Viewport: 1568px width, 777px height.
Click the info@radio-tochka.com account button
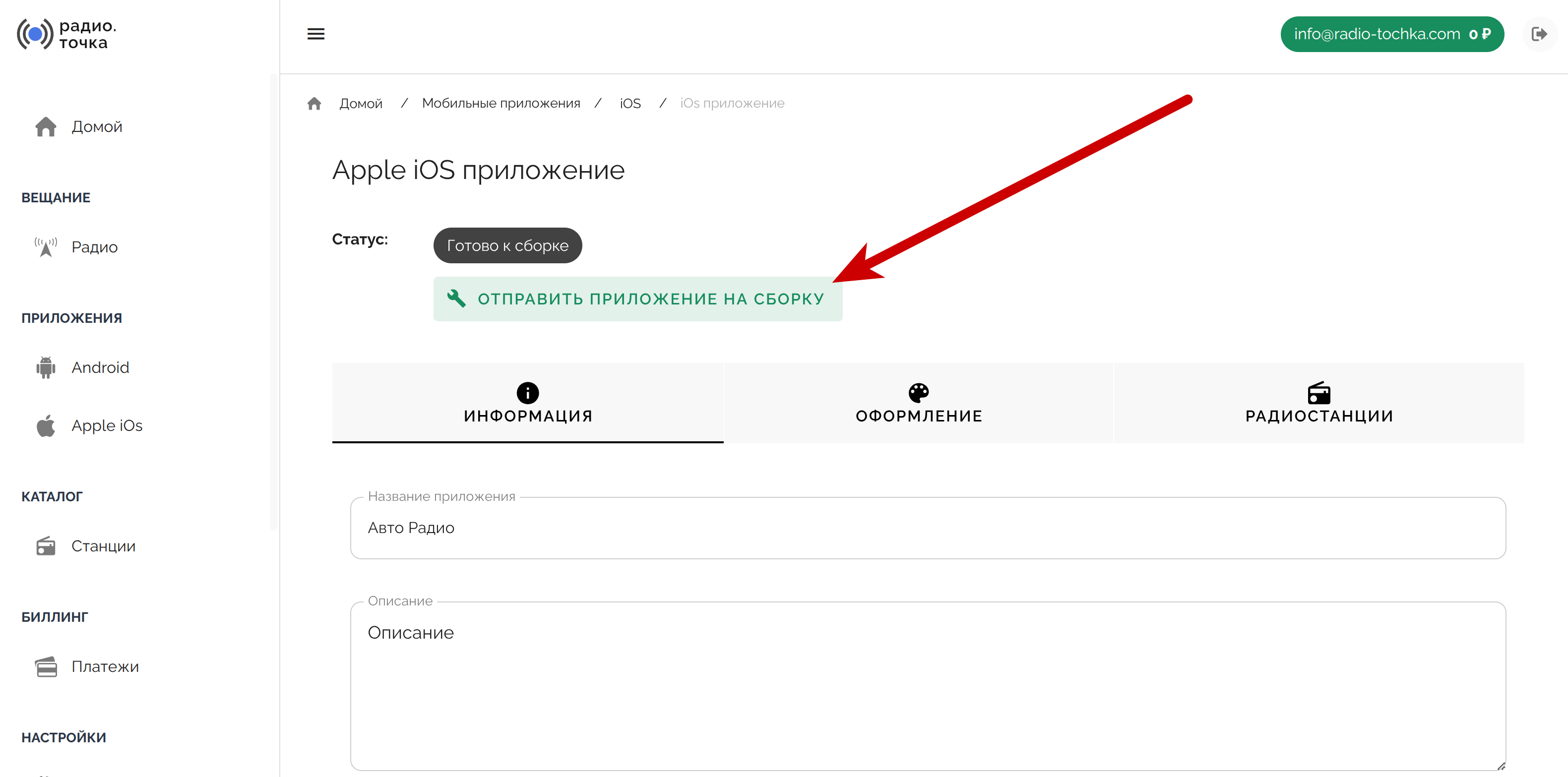pos(1391,34)
